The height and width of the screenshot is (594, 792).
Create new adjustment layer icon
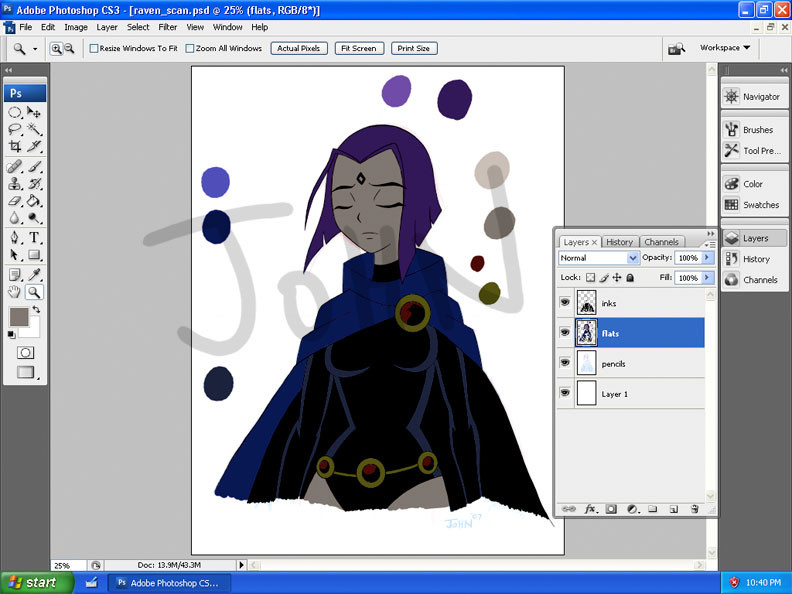pyautogui.click(x=632, y=509)
